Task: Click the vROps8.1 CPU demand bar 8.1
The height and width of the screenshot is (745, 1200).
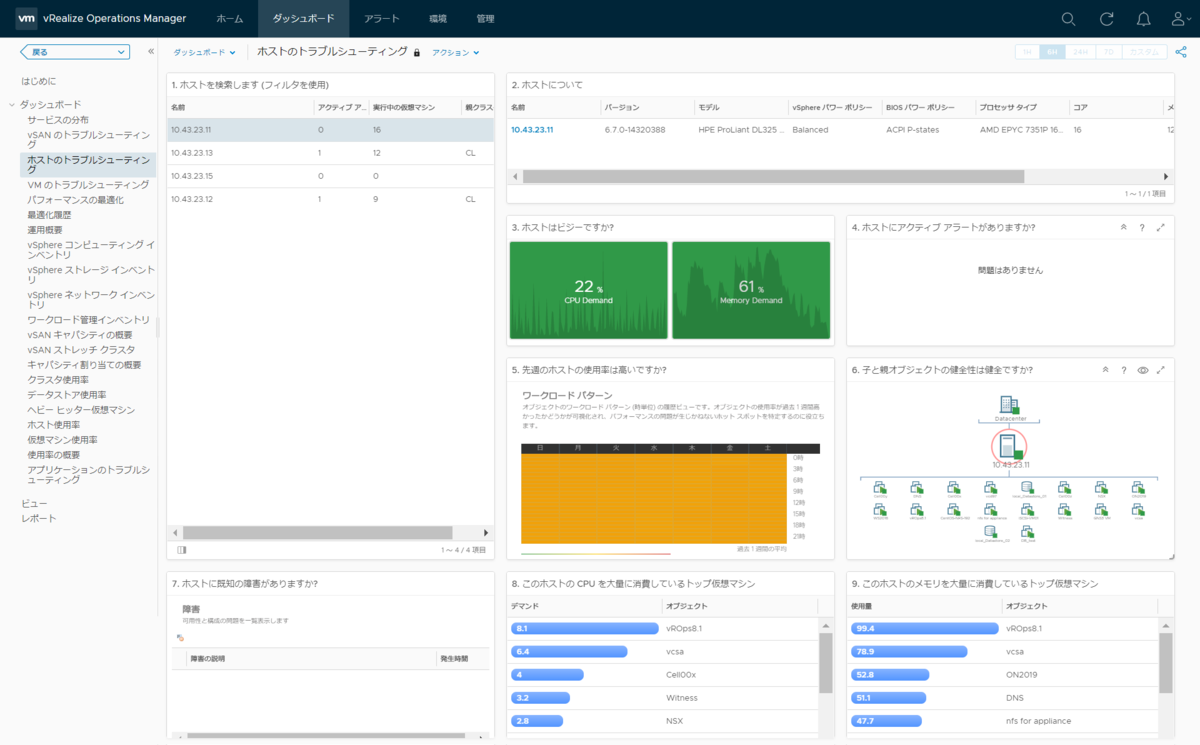Action: [x=585, y=628]
